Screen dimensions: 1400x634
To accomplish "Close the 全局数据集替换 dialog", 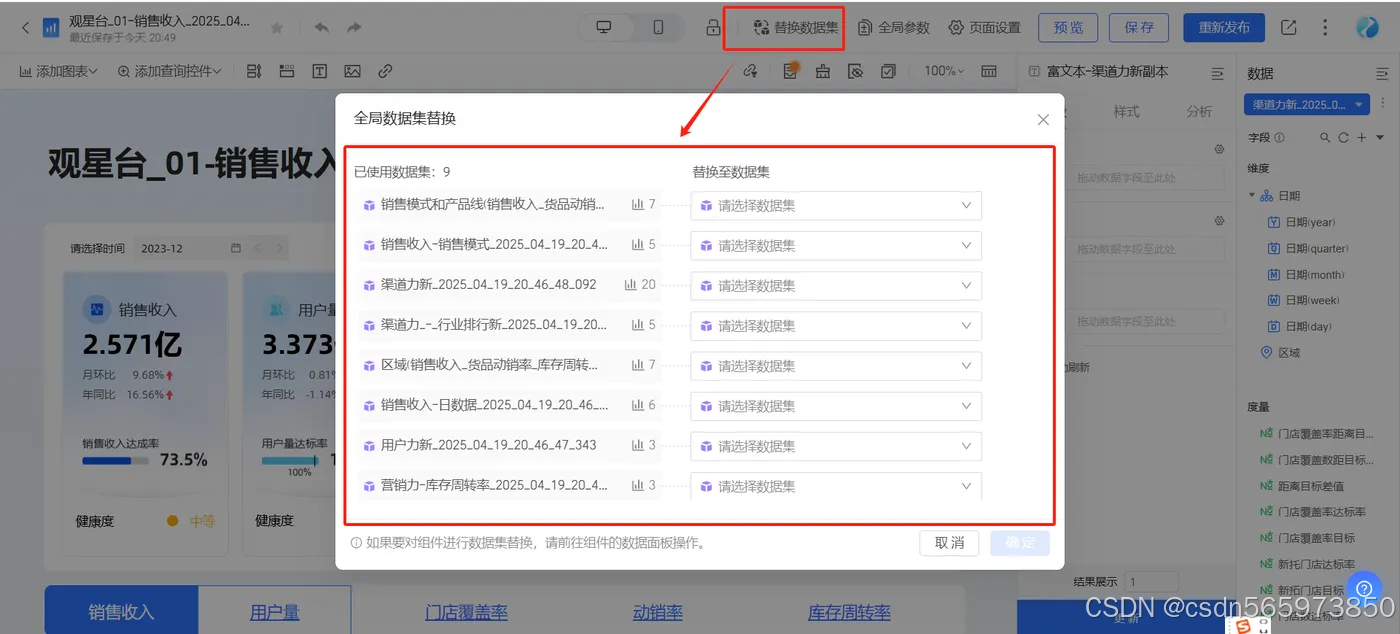I will click(x=1043, y=119).
